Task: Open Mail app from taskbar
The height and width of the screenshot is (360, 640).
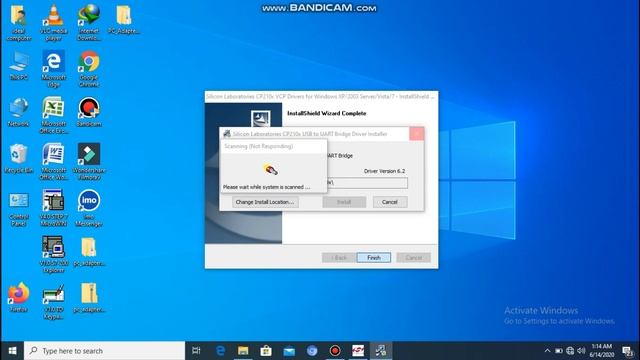Action: tap(289, 351)
